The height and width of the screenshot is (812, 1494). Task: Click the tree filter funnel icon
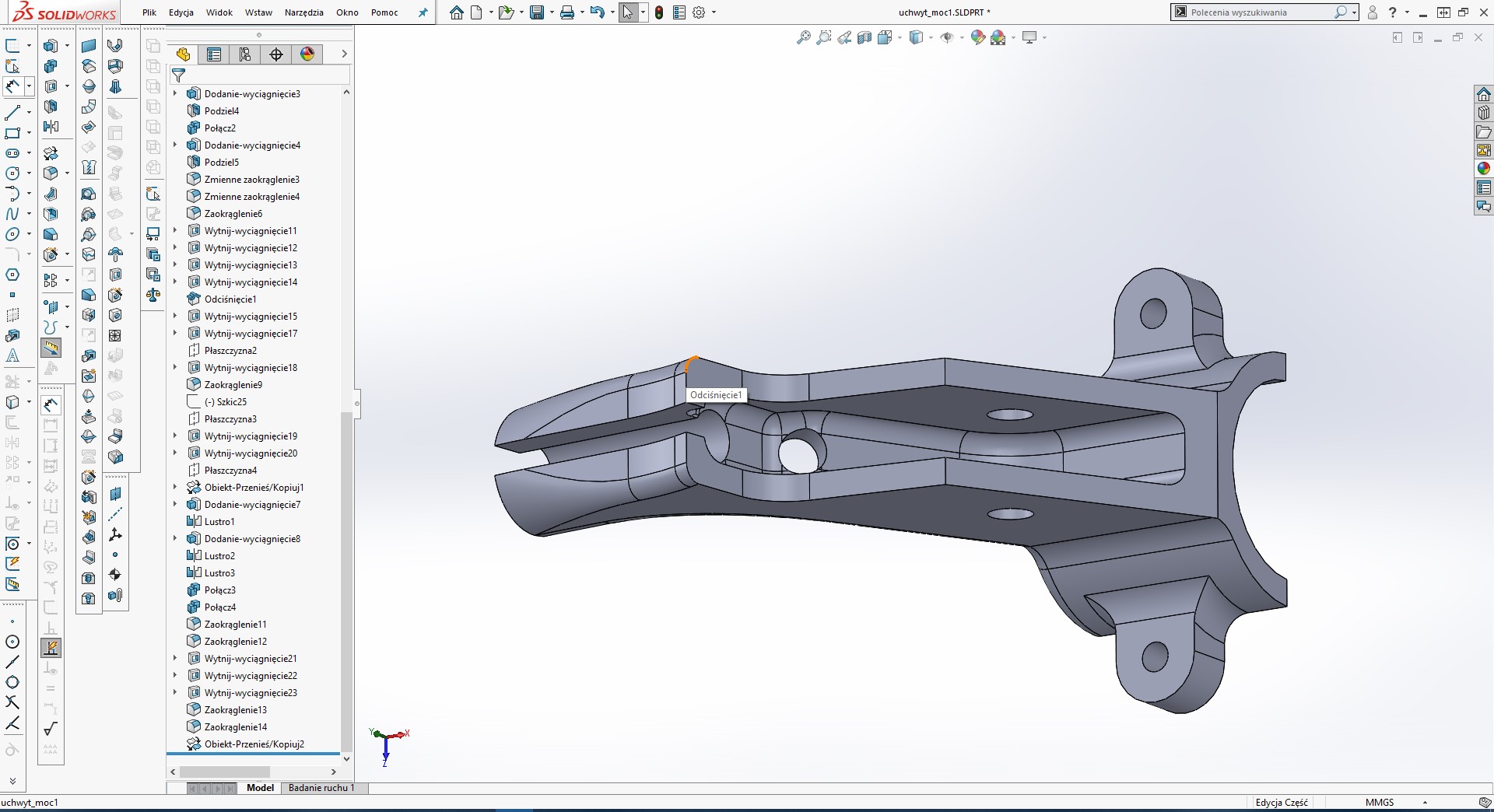179,75
